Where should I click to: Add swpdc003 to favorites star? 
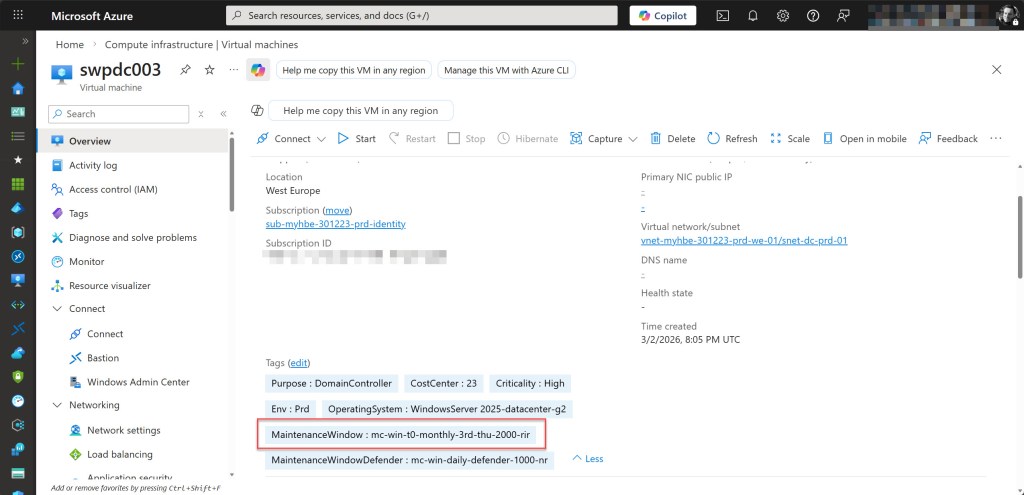pos(209,70)
